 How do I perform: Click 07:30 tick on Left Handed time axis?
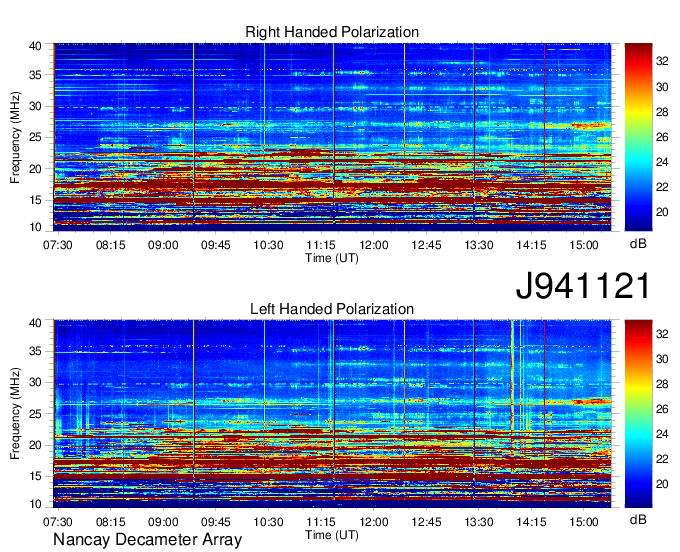point(58,521)
